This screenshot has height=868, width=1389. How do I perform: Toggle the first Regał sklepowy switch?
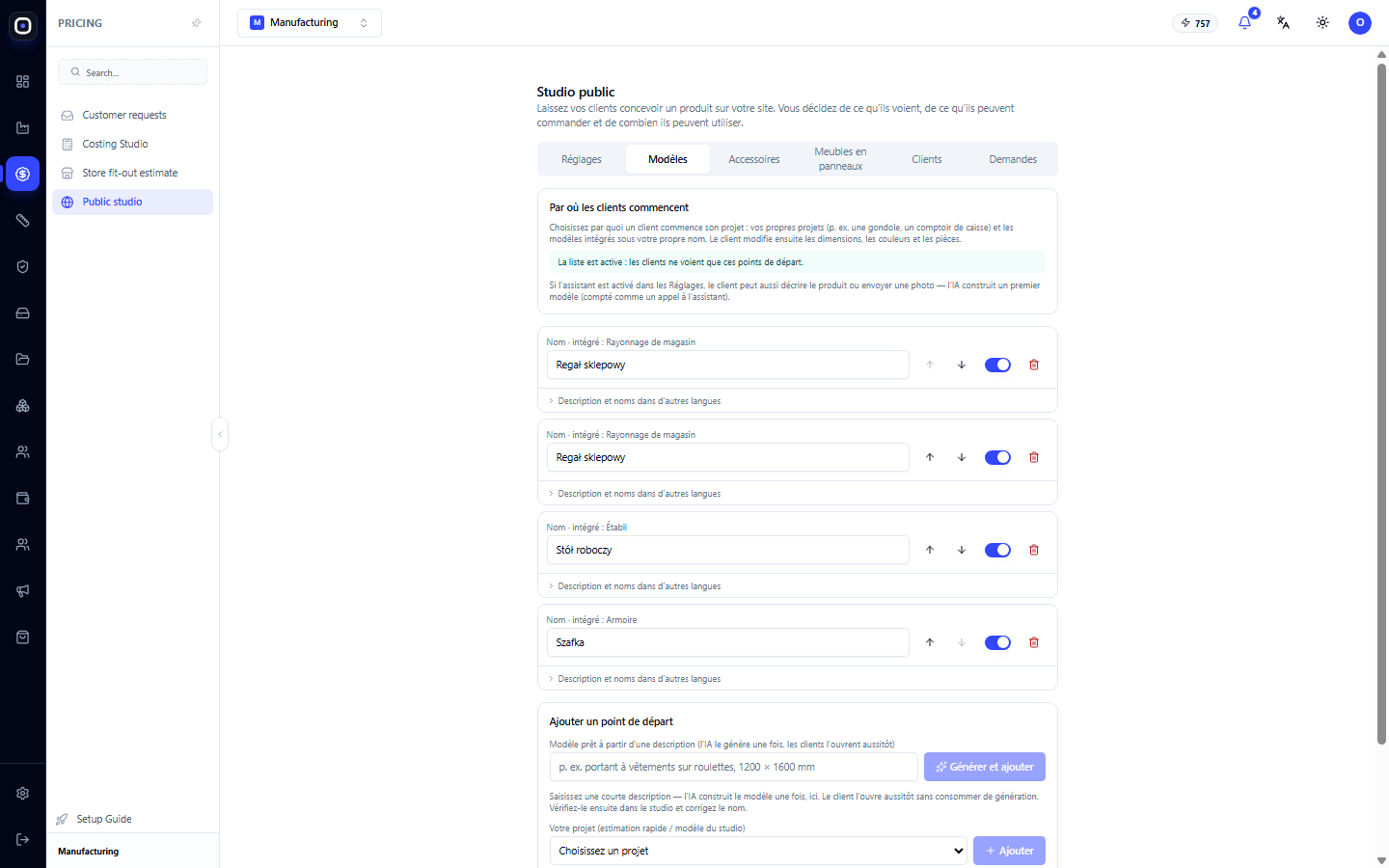997,365
